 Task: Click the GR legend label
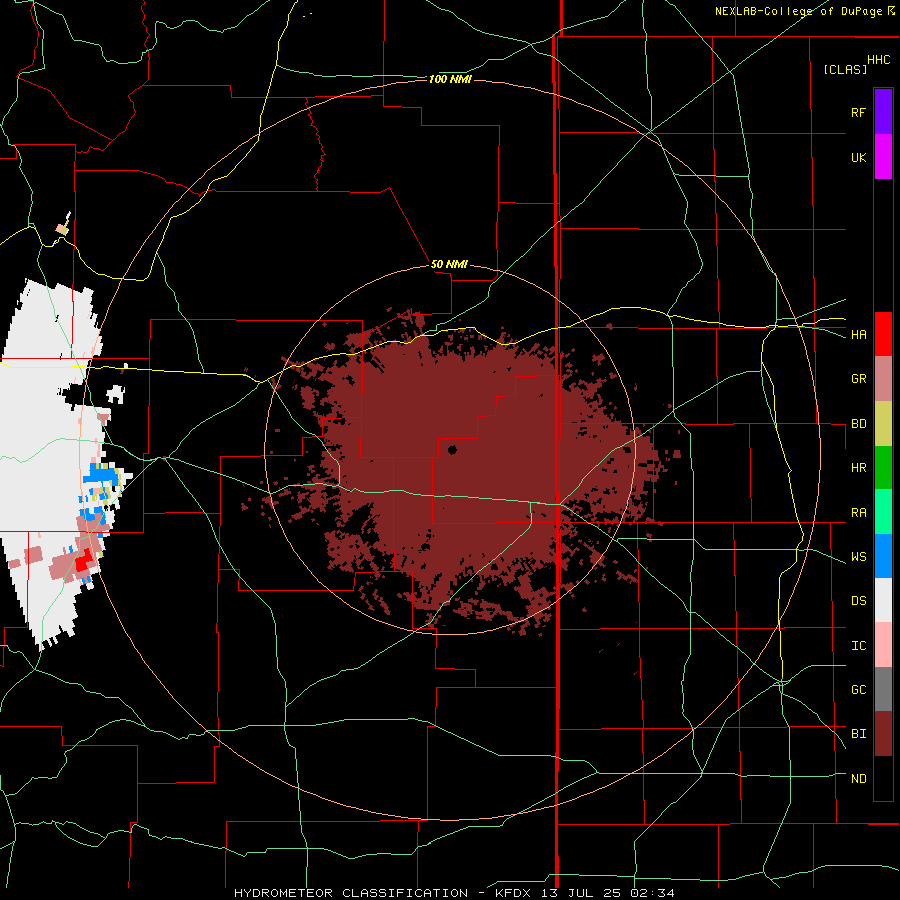coord(858,379)
